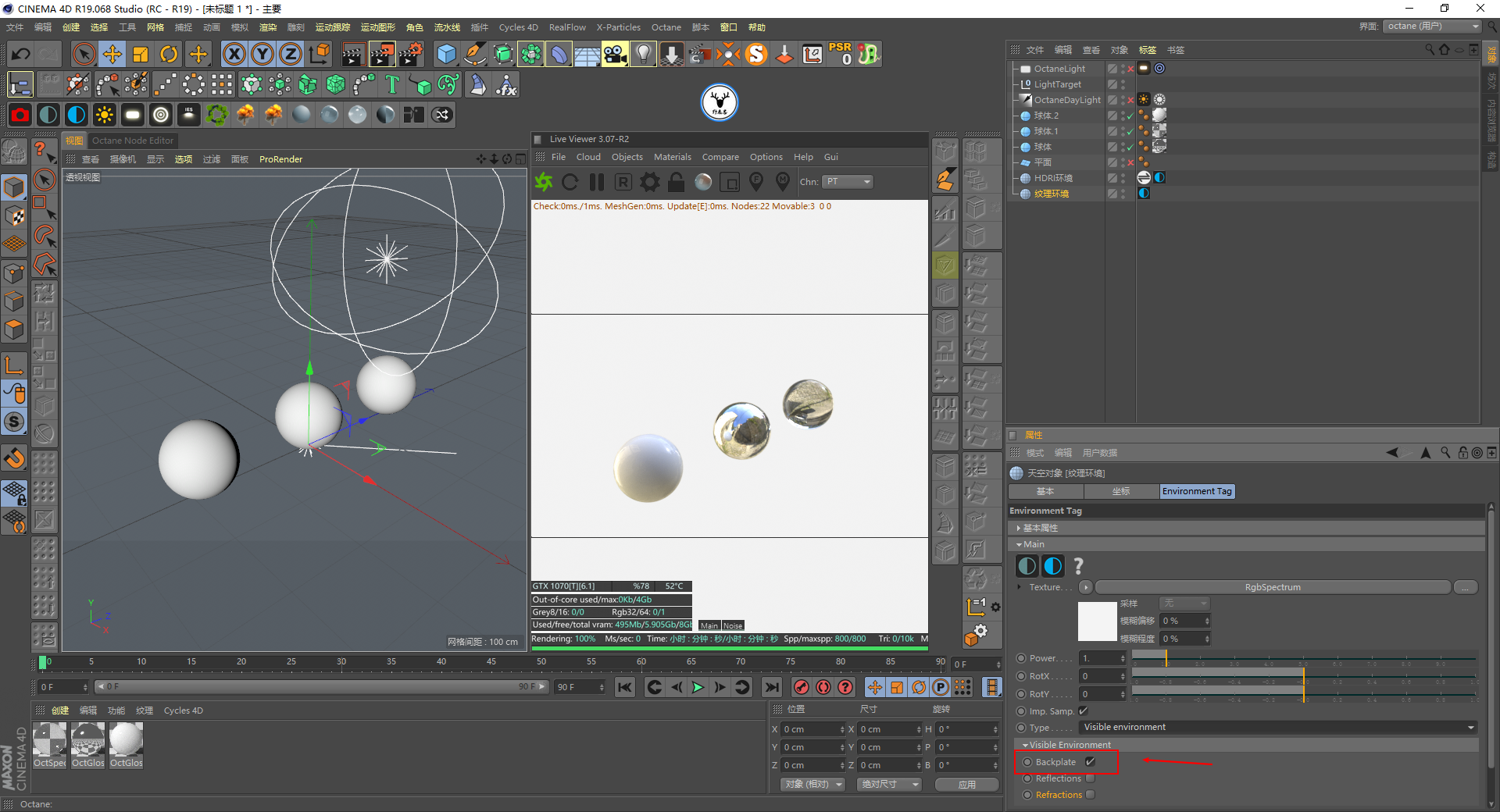Click the MoGraph text T icon
This screenshot has width=1500, height=812.
point(392,84)
